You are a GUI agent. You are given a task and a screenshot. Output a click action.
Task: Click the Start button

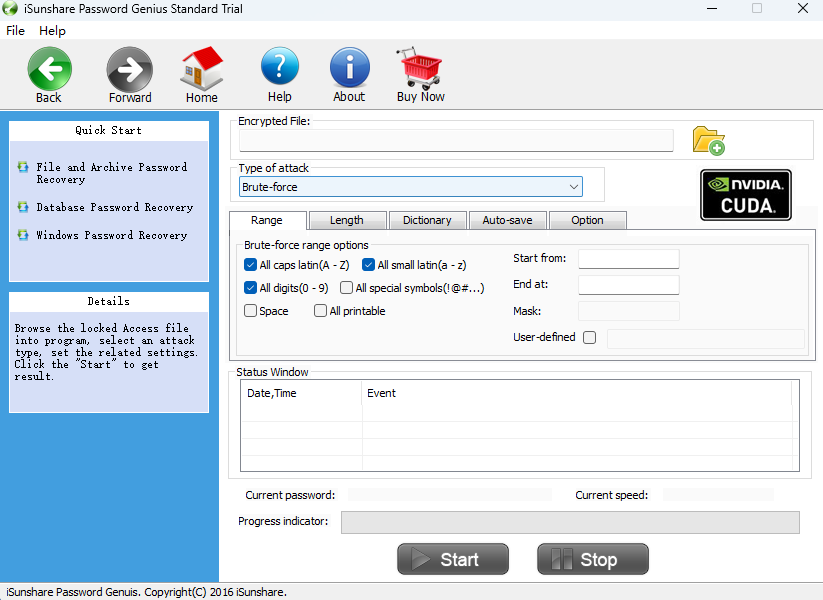(453, 559)
